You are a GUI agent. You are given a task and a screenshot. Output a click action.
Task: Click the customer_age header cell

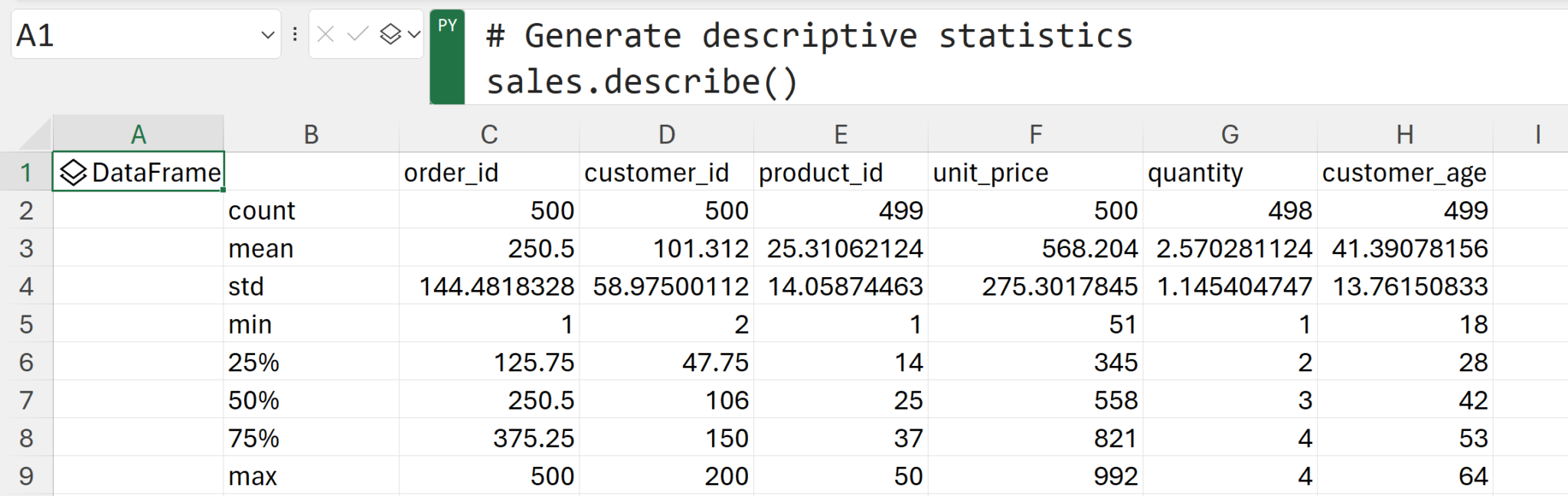click(1404, 173)
